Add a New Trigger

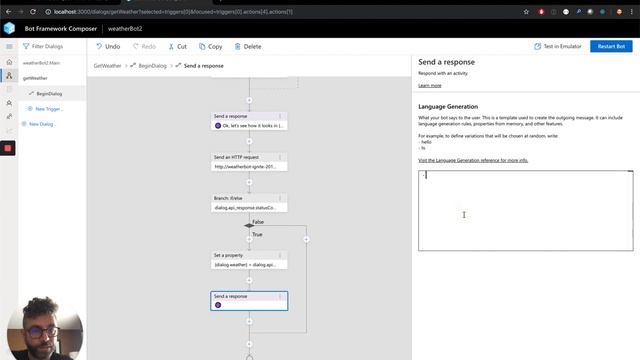pos(45,109)
